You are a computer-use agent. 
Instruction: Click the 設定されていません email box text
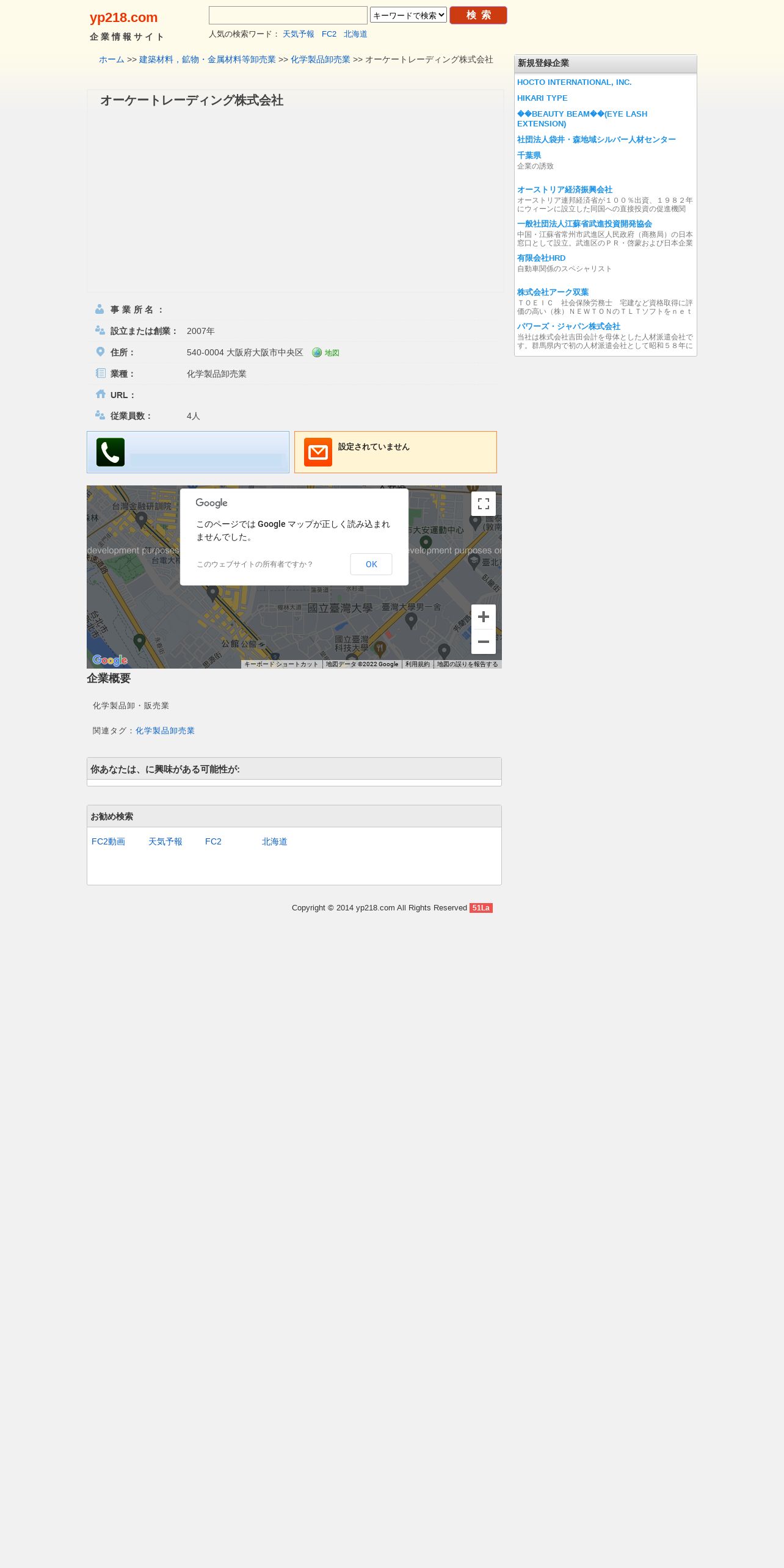tap(374, 447)
